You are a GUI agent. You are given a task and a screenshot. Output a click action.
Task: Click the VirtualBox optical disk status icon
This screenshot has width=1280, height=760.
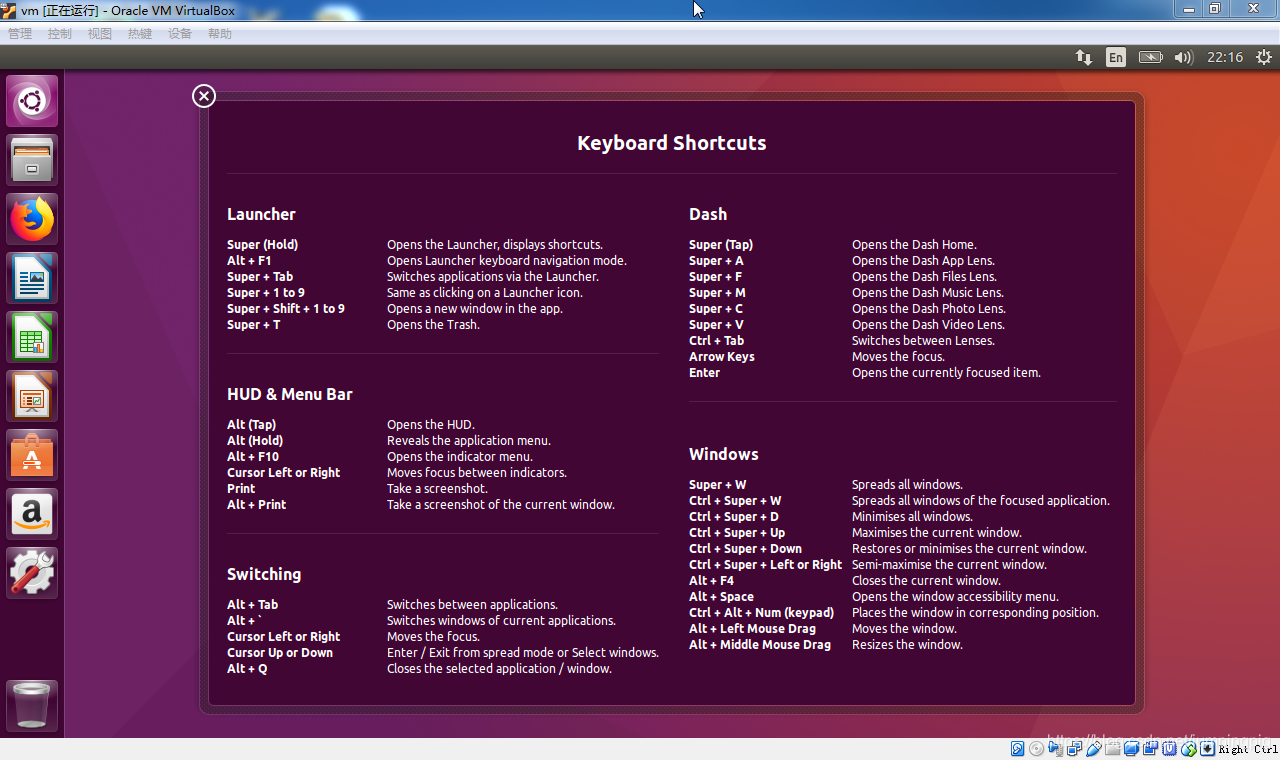1036,748
